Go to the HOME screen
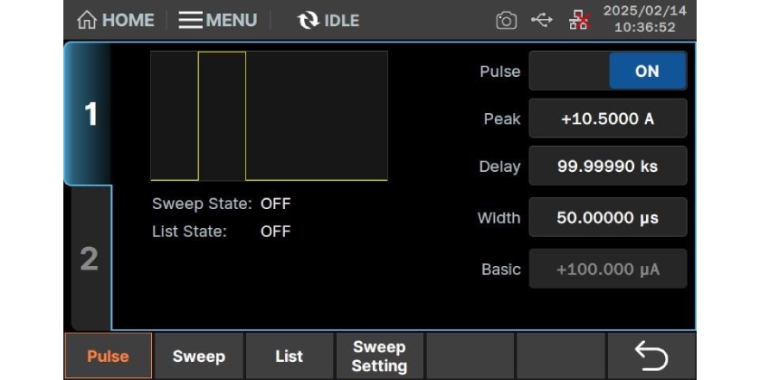Image resolution: width=760 pixels, height=380 pixels. (115, 20)
